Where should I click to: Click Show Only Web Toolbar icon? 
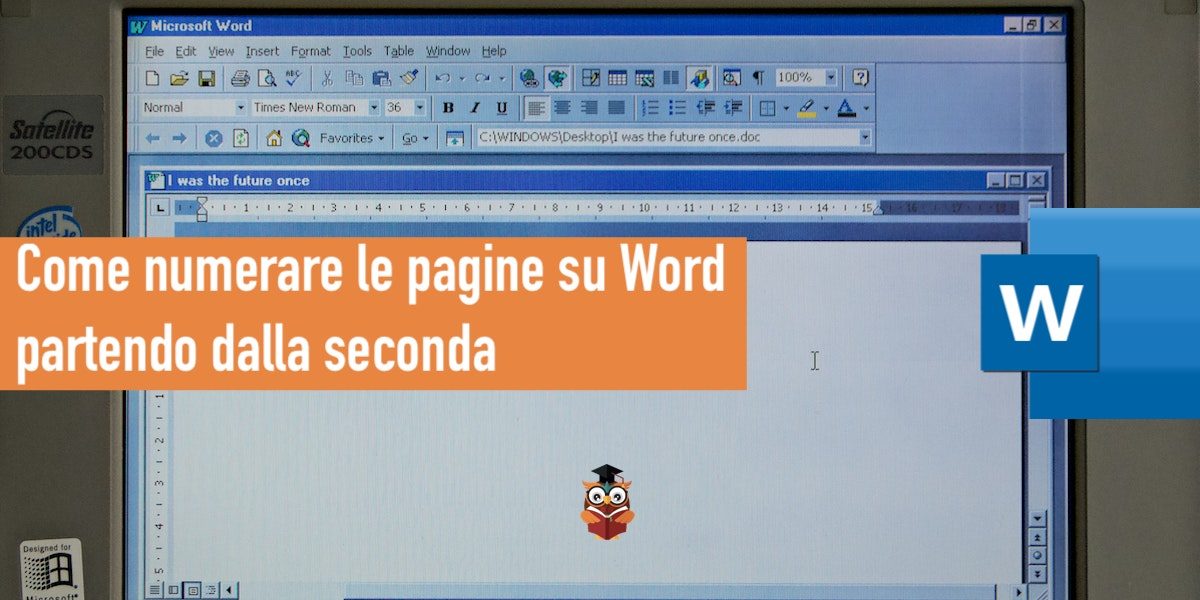(x=455, y=138)
